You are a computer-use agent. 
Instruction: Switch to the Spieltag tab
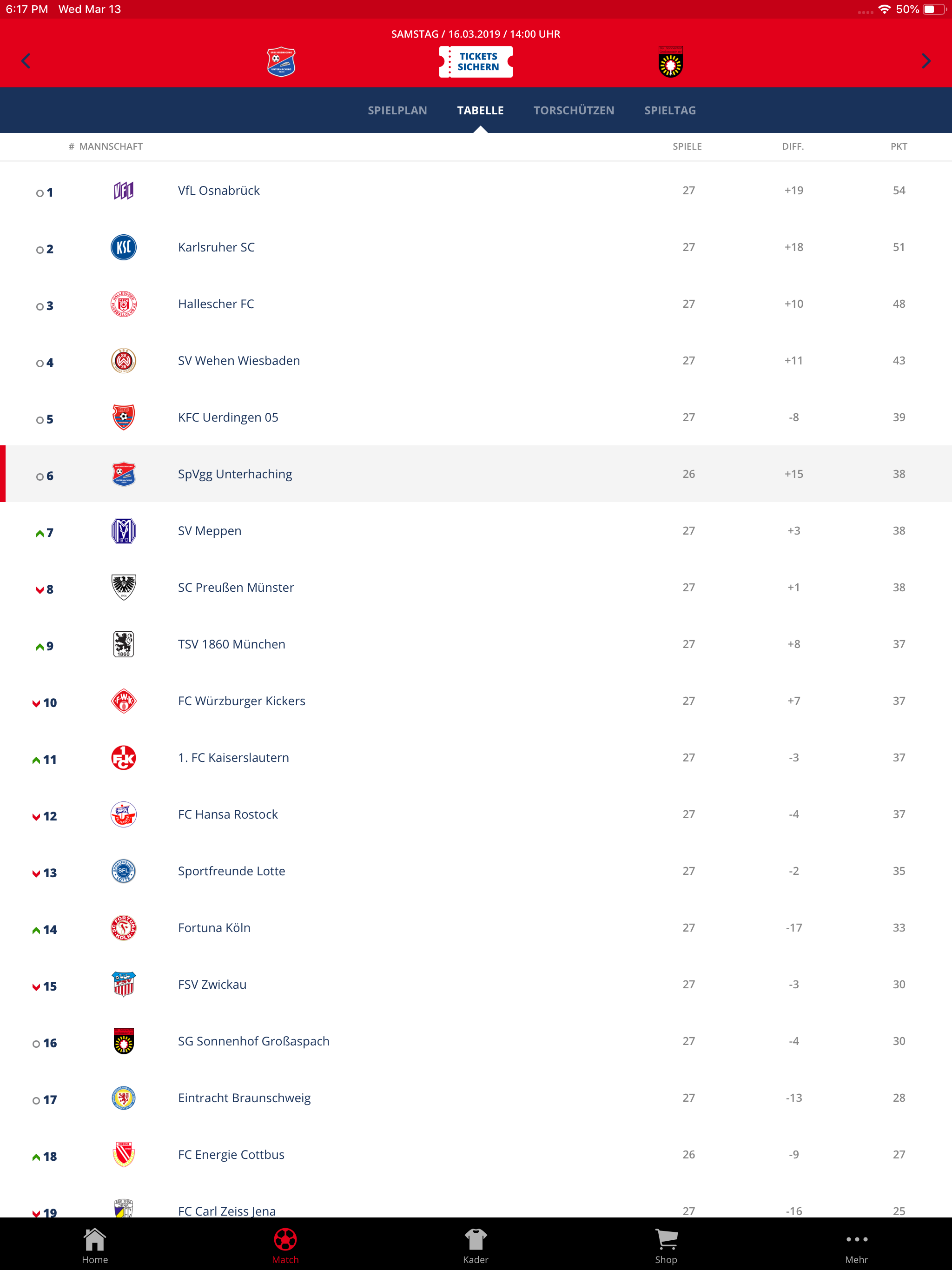tap(669, 110)
